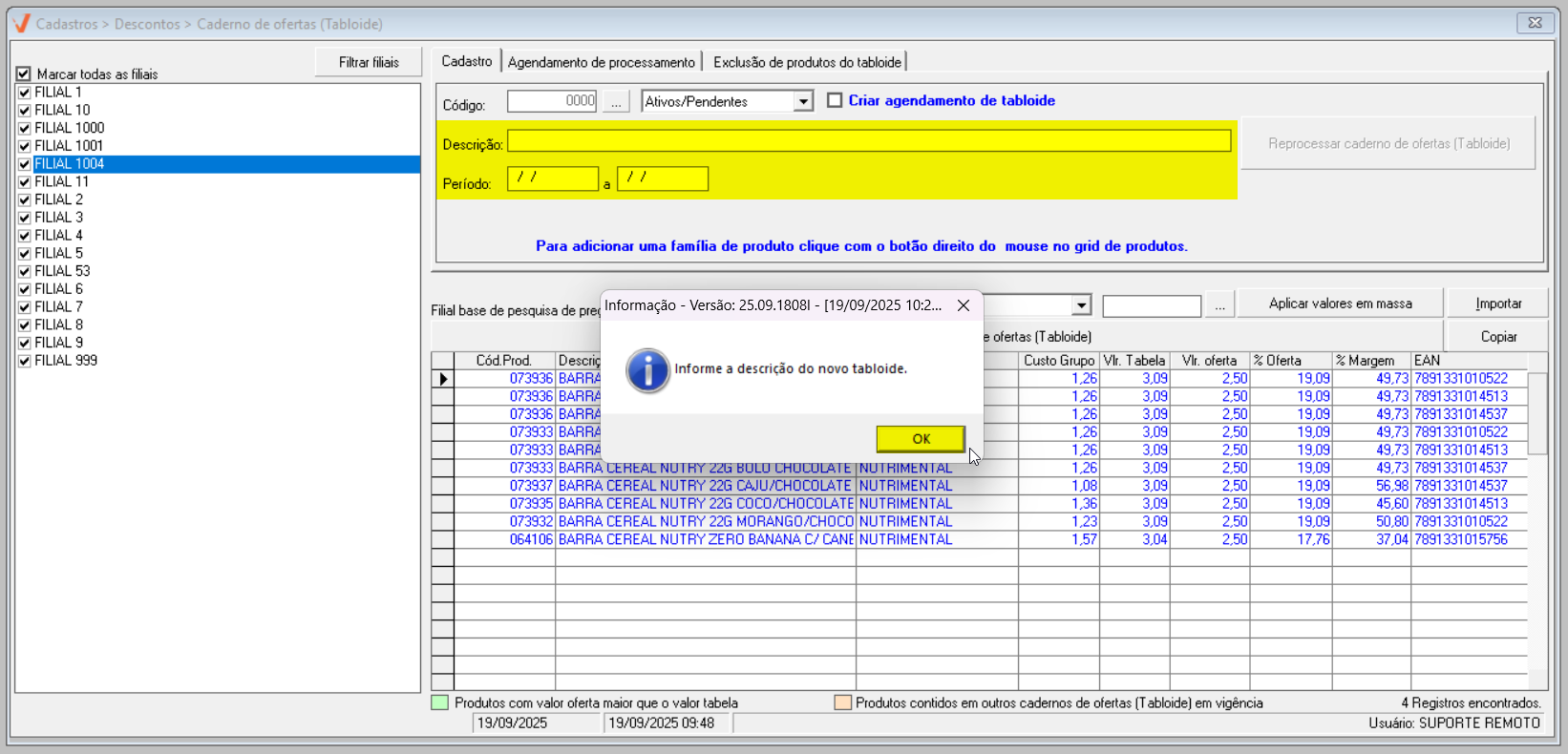Click ellipsis button next to Aplicar valores field

click(1219, 304)
